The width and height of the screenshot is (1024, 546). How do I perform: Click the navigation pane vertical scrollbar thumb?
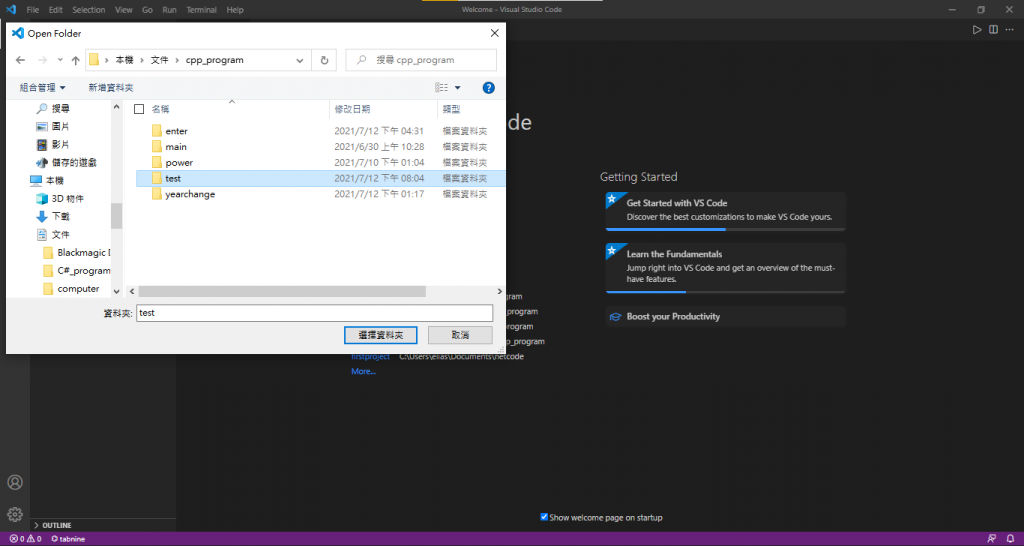click(x=117, y=216)
